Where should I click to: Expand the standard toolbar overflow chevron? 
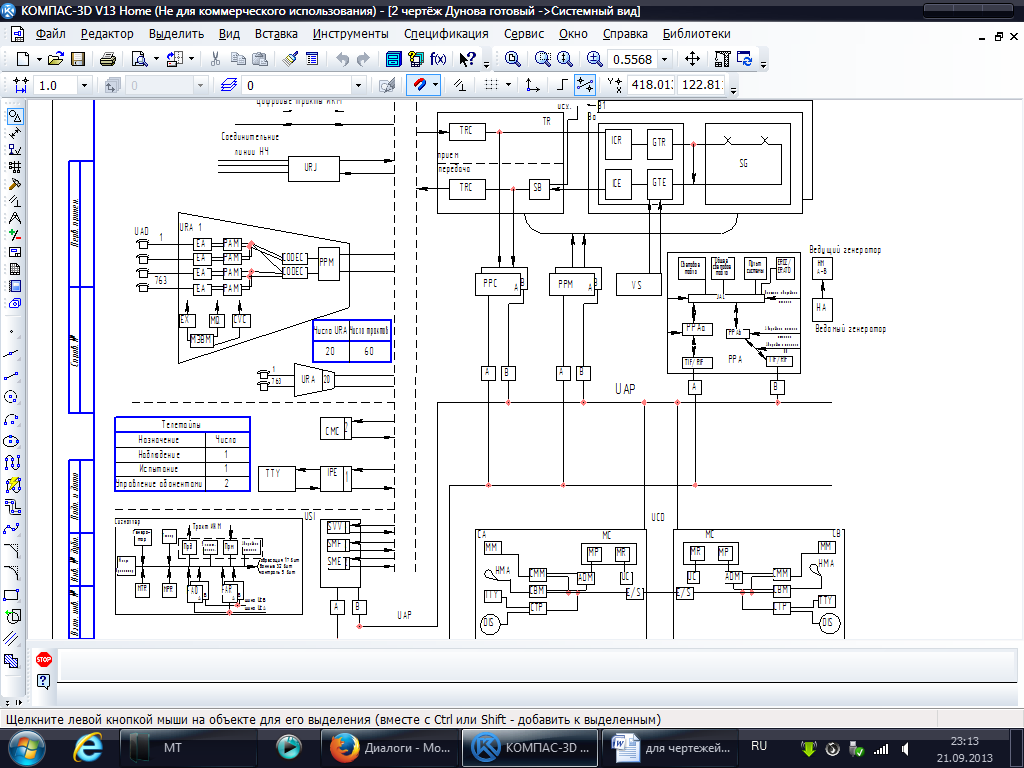487,63
